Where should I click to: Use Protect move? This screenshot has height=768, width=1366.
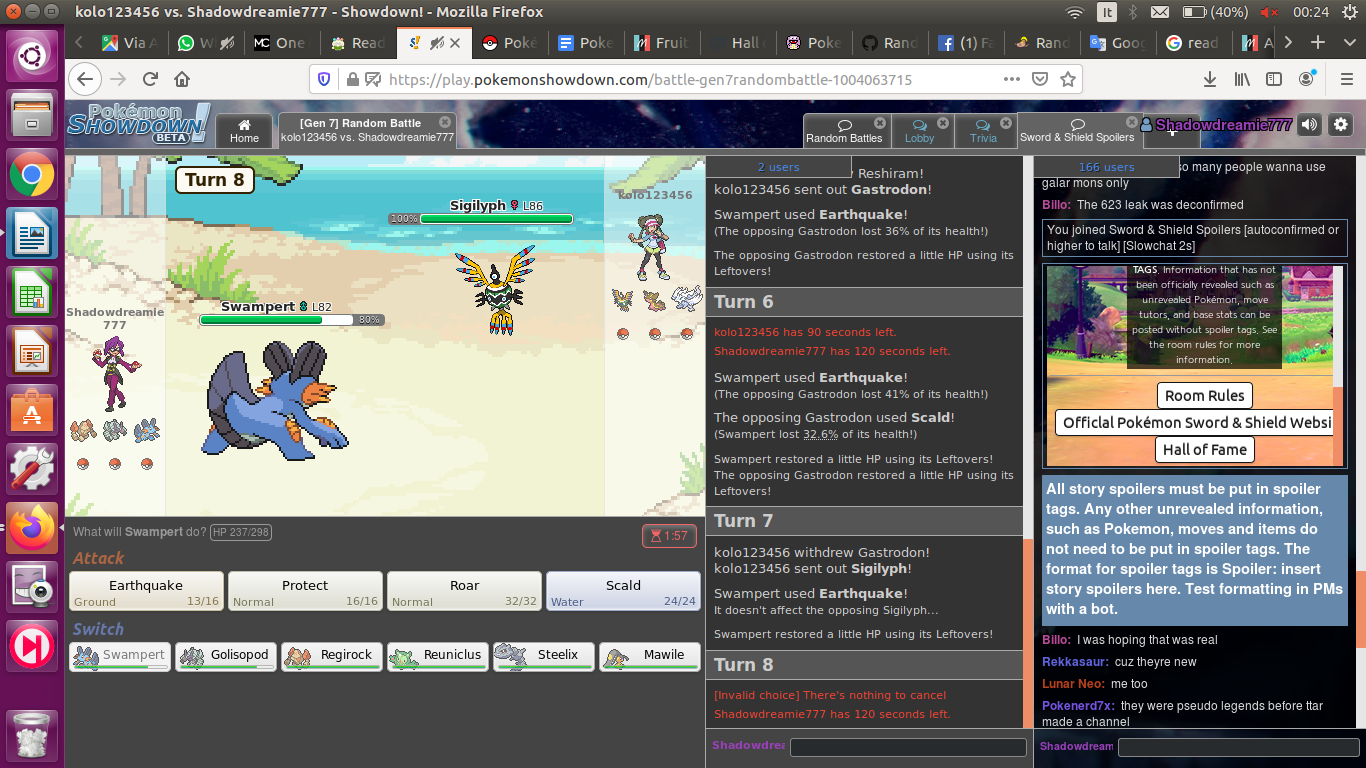[x=305, y=591]
